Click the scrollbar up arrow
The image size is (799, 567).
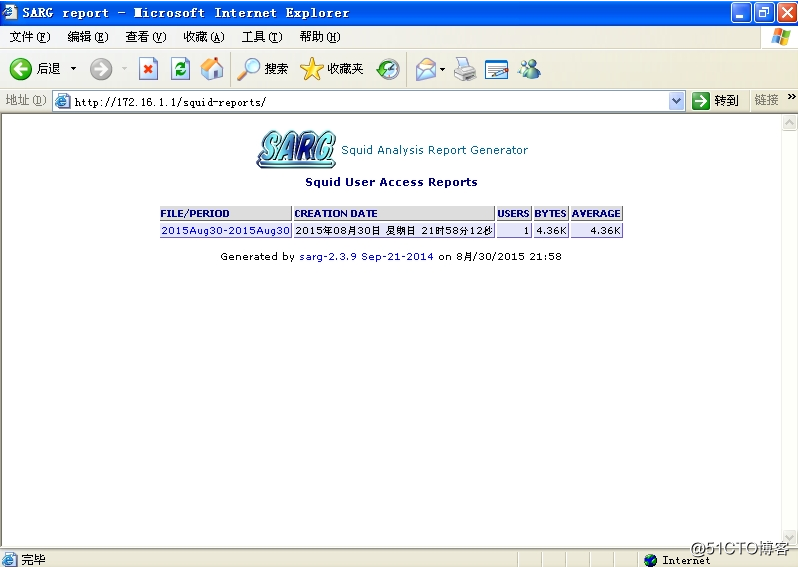[x=789, y=123]
